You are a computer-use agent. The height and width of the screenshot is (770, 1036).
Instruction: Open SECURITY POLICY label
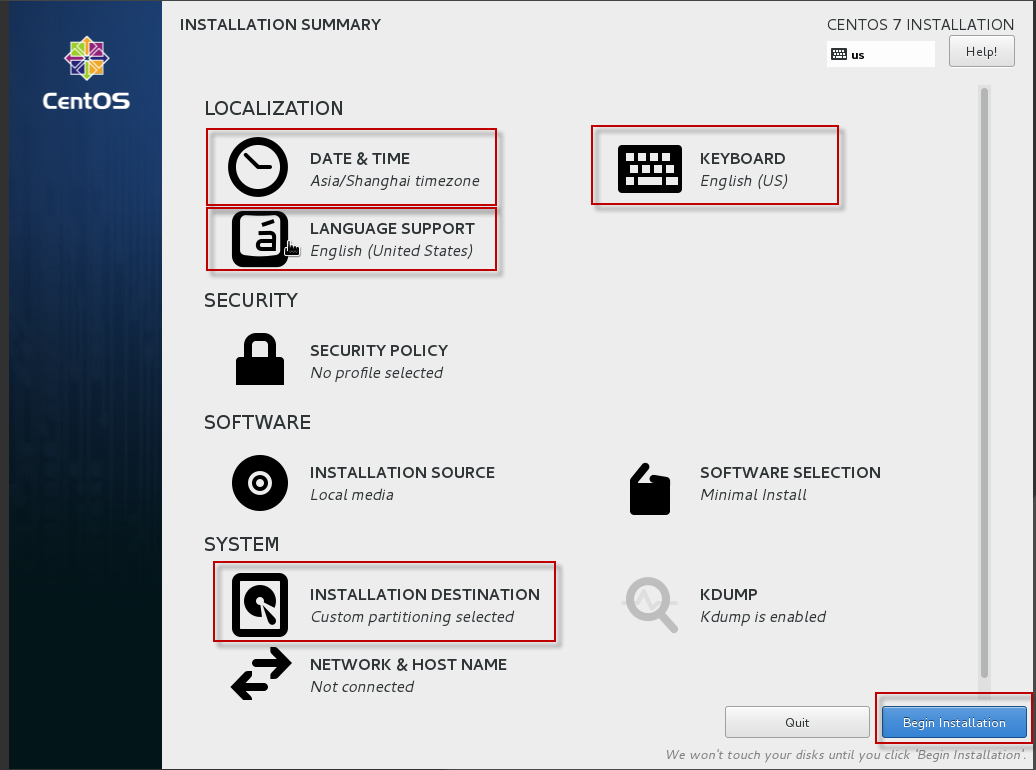(x=379, y=350)
